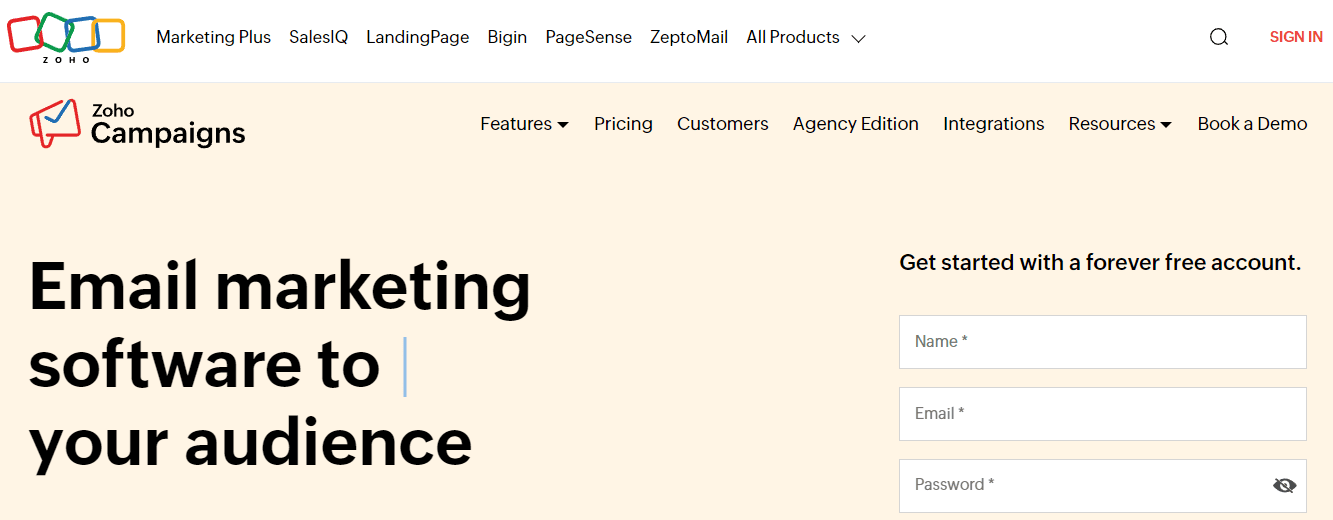Open the Resources dropdown
This screenshot has width=1333, height=520.
click(x=1119, y=124)
